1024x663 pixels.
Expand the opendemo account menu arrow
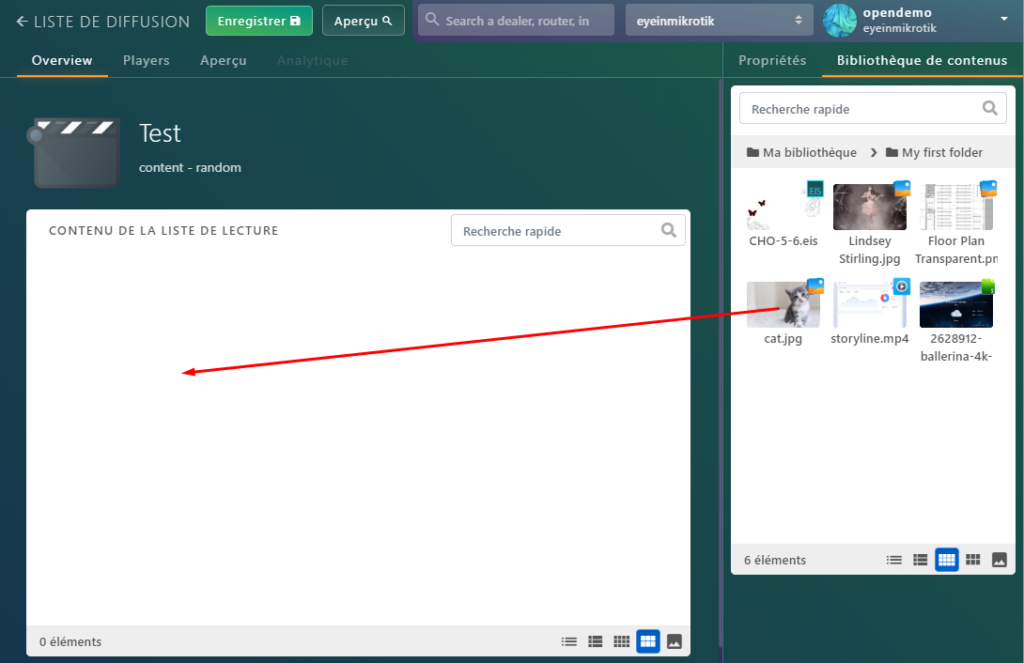click(1003, 20)
